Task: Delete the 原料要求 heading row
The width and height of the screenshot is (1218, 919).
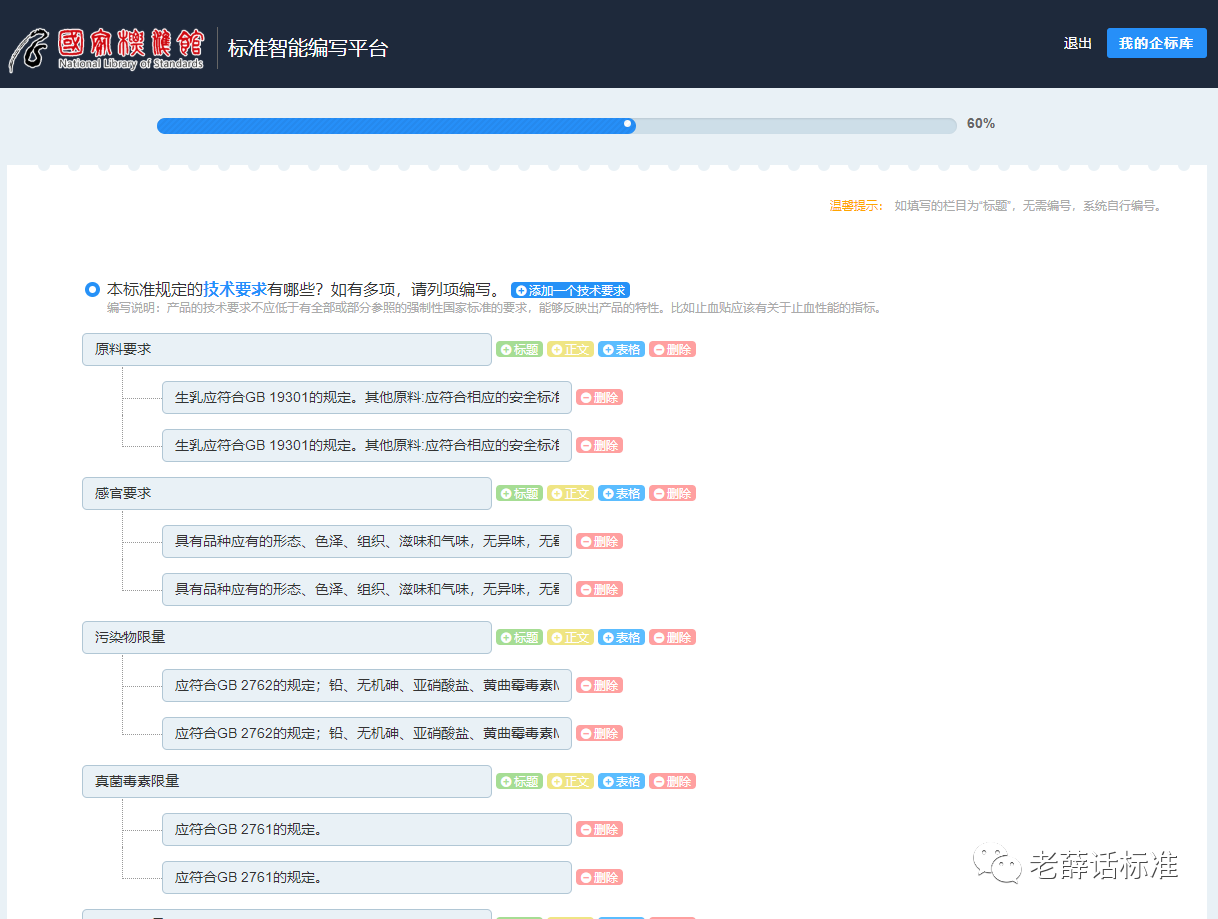Action: click(x=672, y=350)
